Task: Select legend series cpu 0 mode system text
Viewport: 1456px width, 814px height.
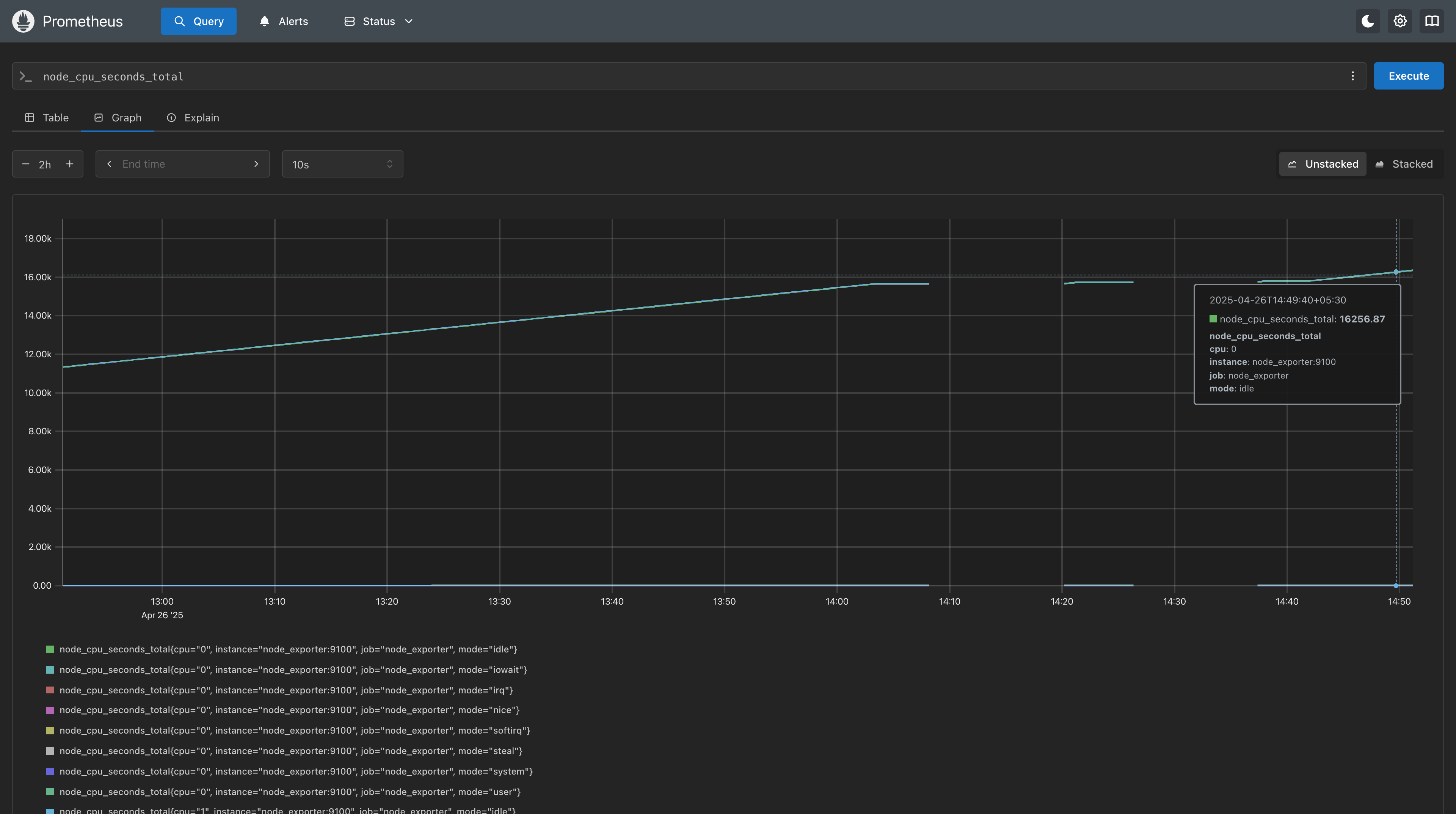Action: click(x=296, y=771)
